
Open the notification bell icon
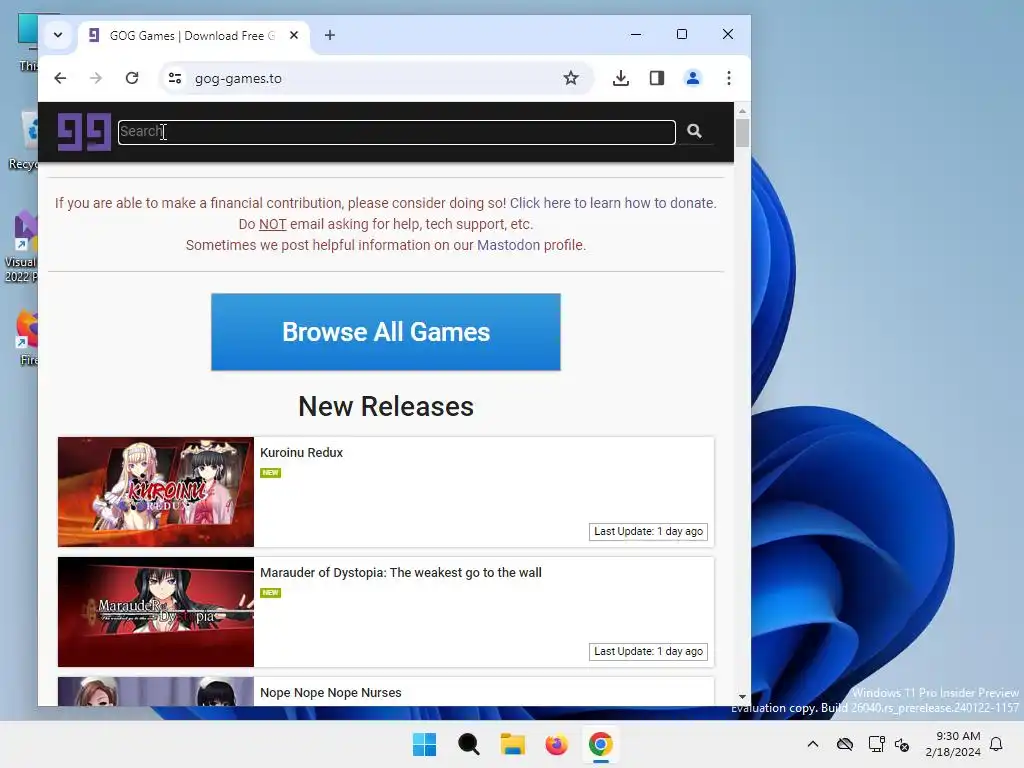point(997,744)
